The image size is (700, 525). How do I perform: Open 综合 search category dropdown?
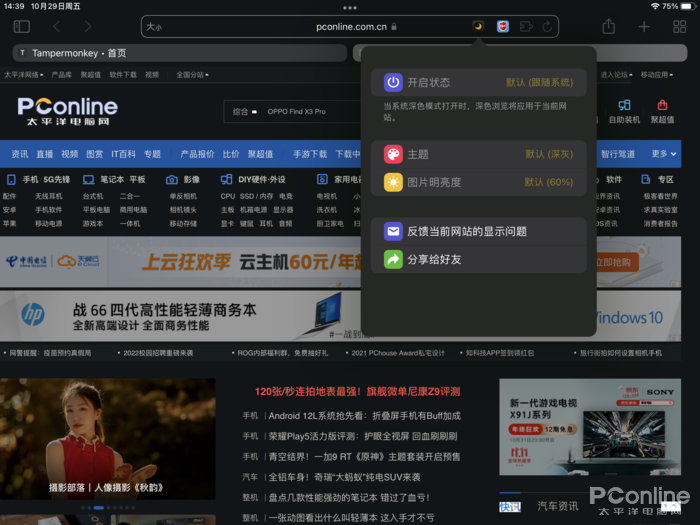[245, 112]
